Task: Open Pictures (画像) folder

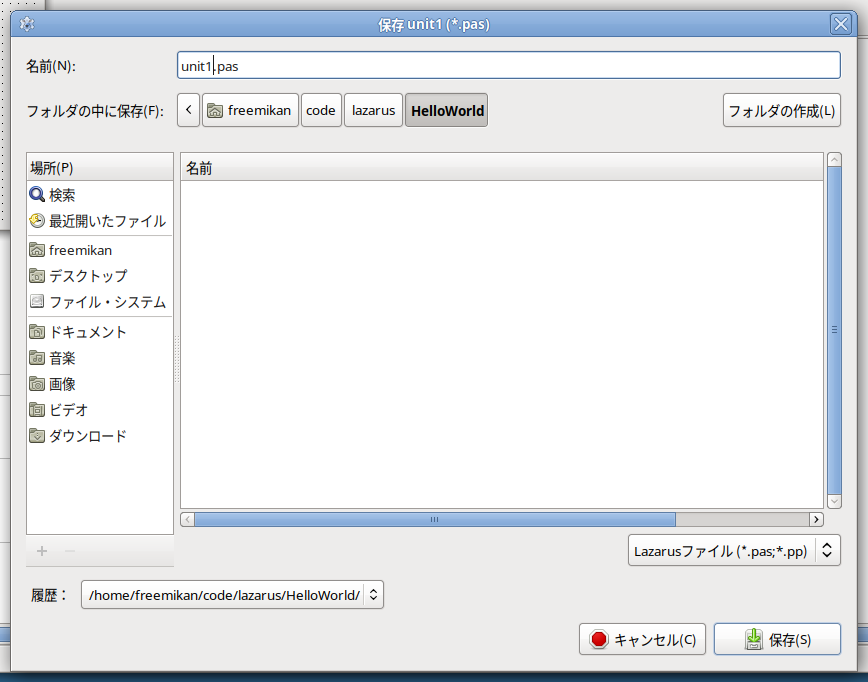Action: pyautogui.click(x=62, y=384)
